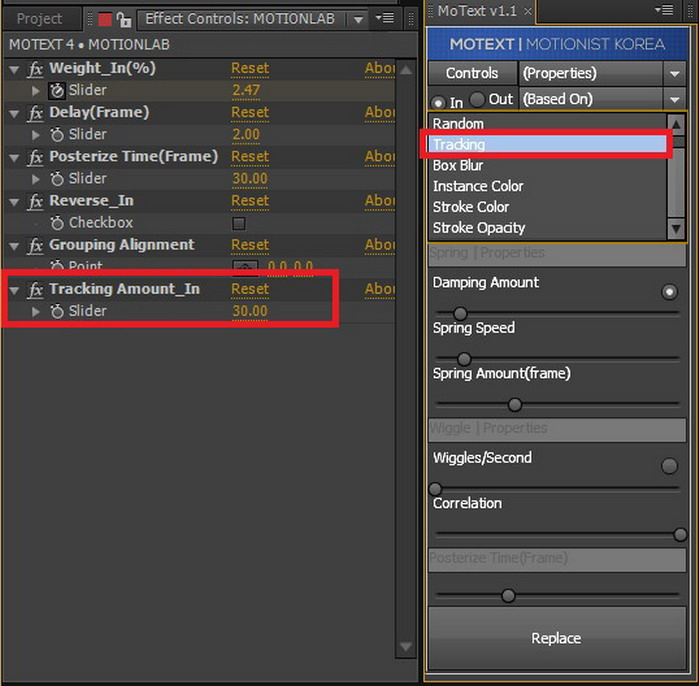
Task: Collapse the Tracking Amount_In effect
Action: [x=14, y=290]
